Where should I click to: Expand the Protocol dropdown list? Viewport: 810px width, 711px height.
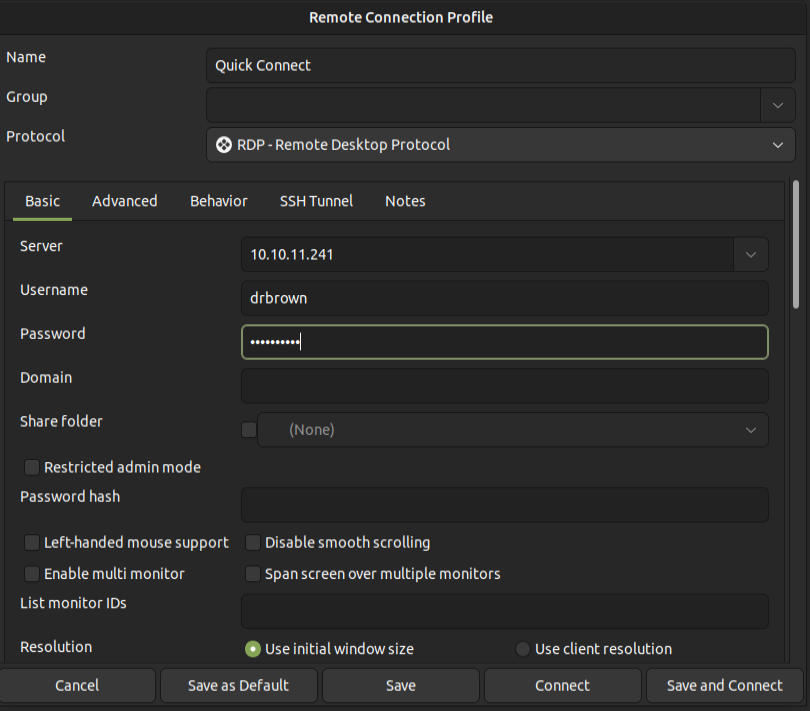point(777,145)
